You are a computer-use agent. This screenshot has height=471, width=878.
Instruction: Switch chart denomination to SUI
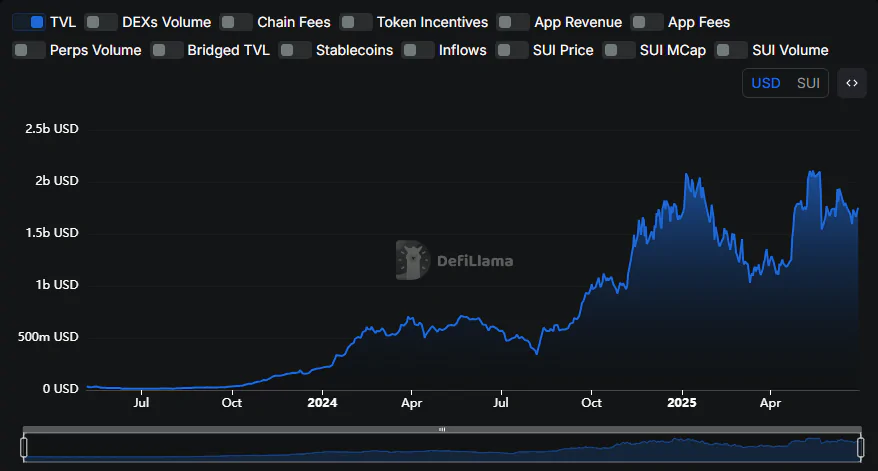coord(808,83)
